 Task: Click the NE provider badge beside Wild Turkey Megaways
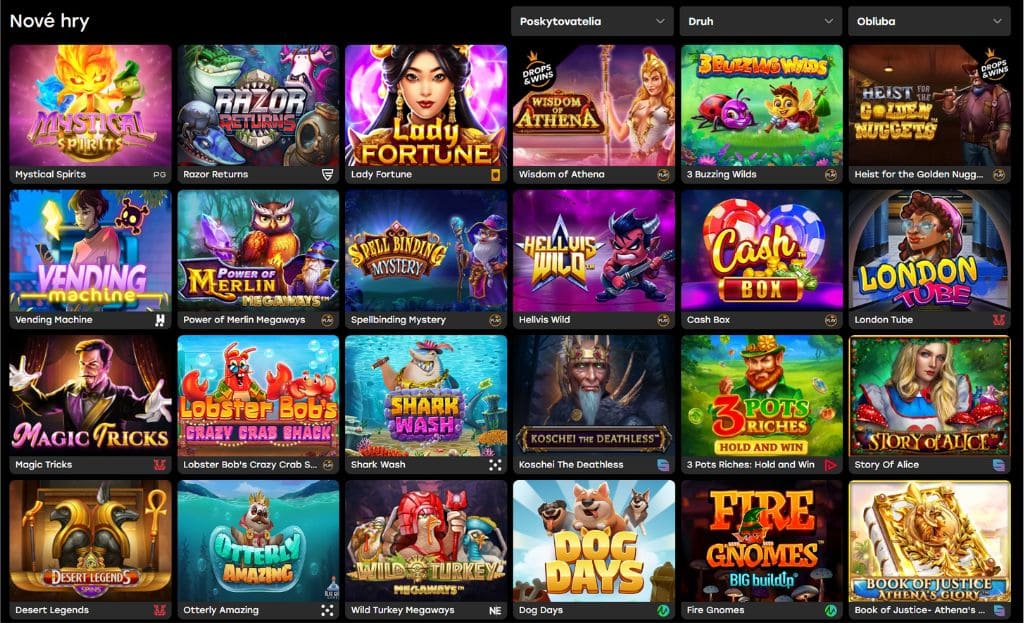[x=495, y=610]
